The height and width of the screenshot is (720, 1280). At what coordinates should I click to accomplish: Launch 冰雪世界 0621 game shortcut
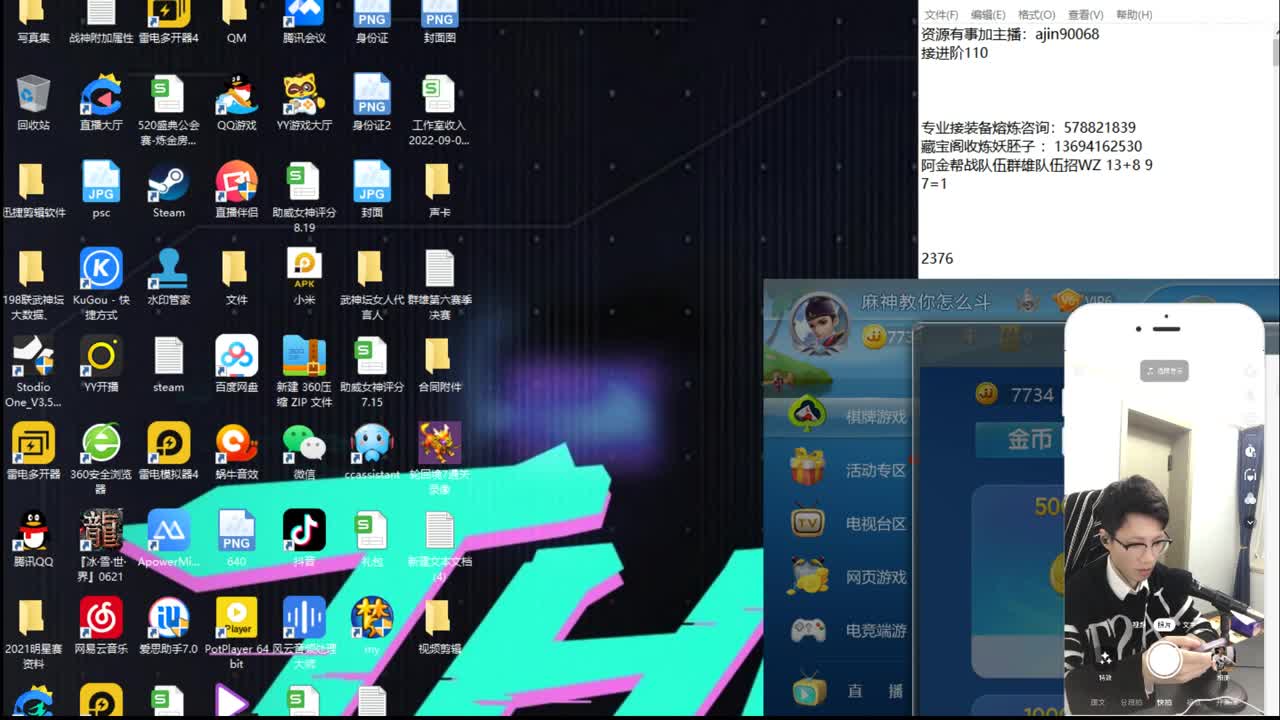(101, 546)
